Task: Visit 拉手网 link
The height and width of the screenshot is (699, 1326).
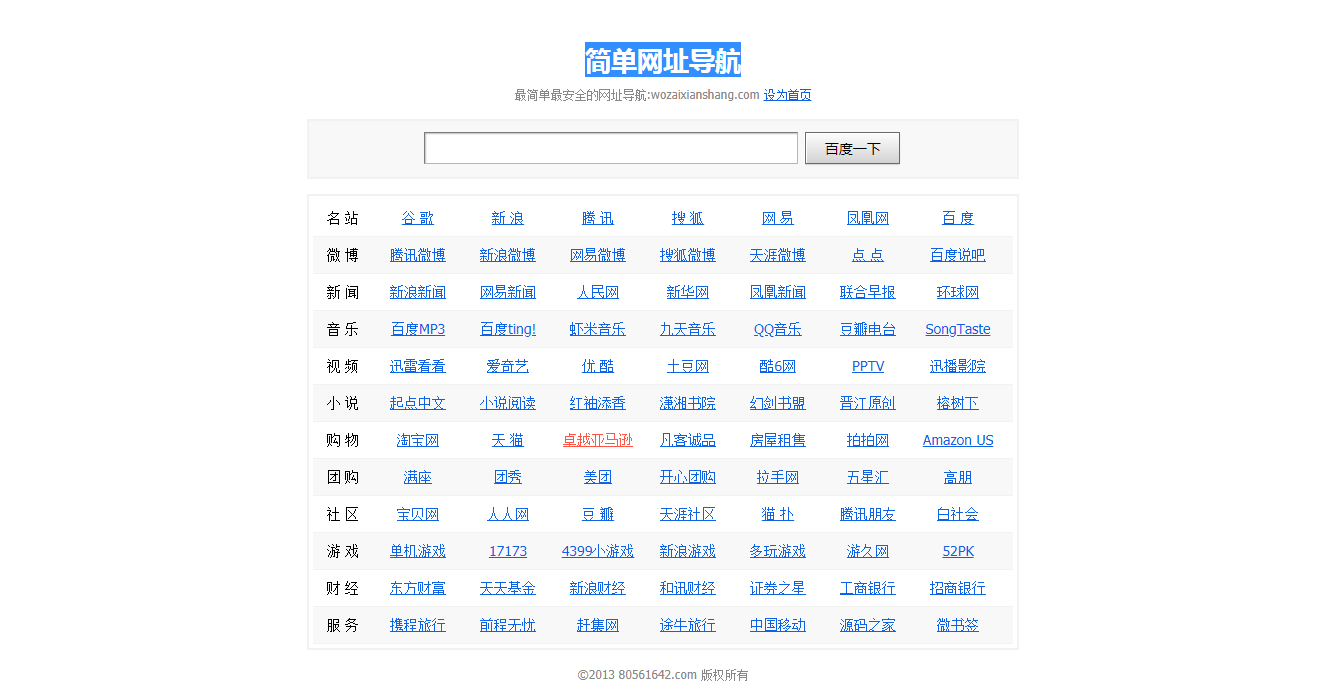Action: 778,477
